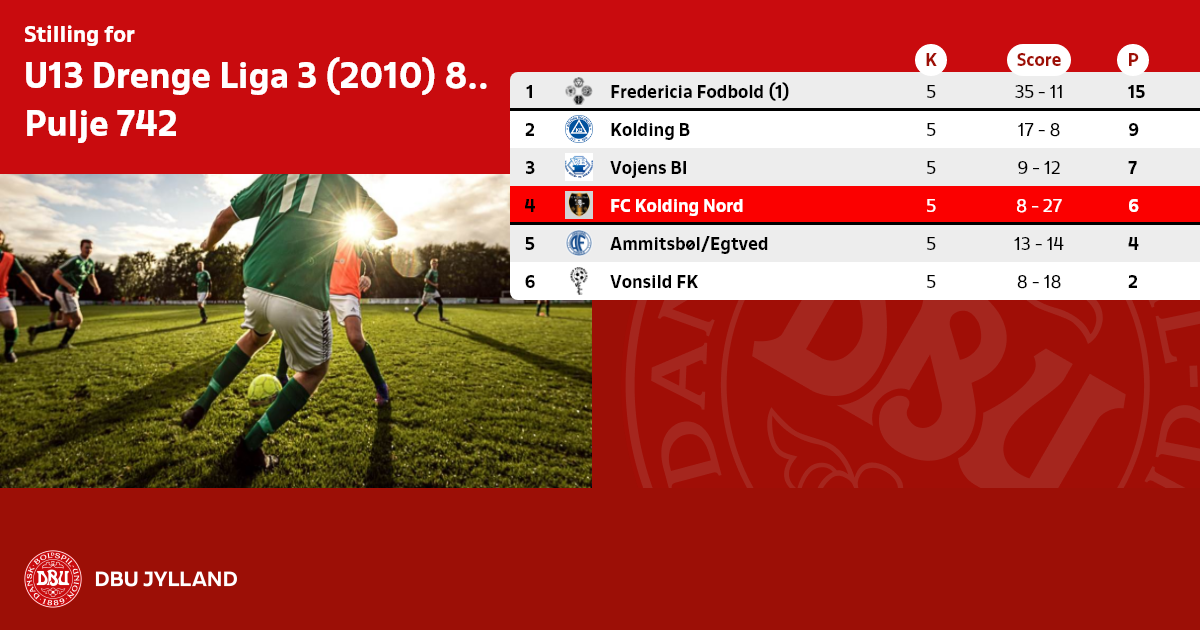The height and width of the screenshot is (630, 1200).
Task: Click the Ammitsbøl/Egtved club logo
Action: 579,244
